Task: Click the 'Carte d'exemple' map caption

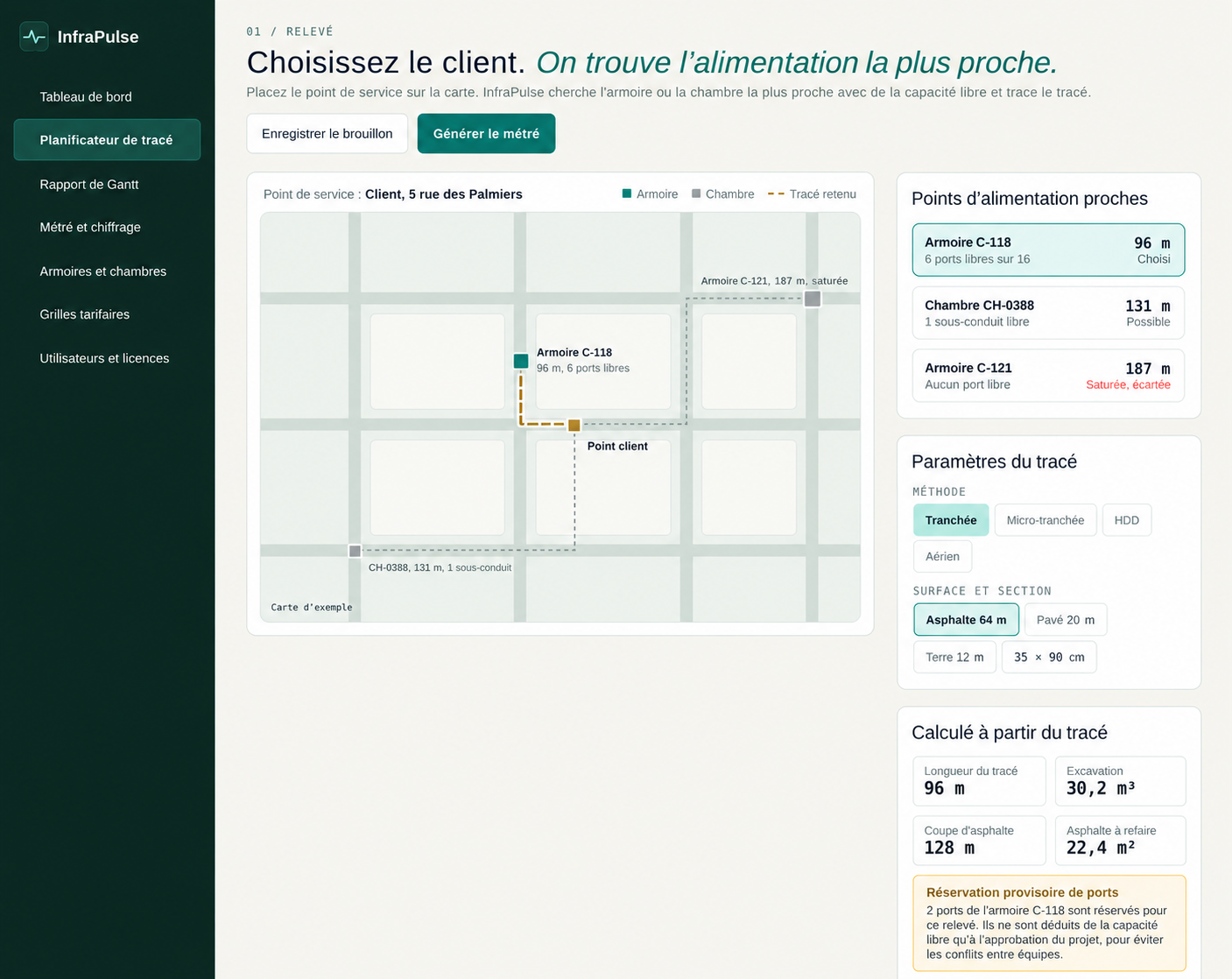Action: coord(312,607)
